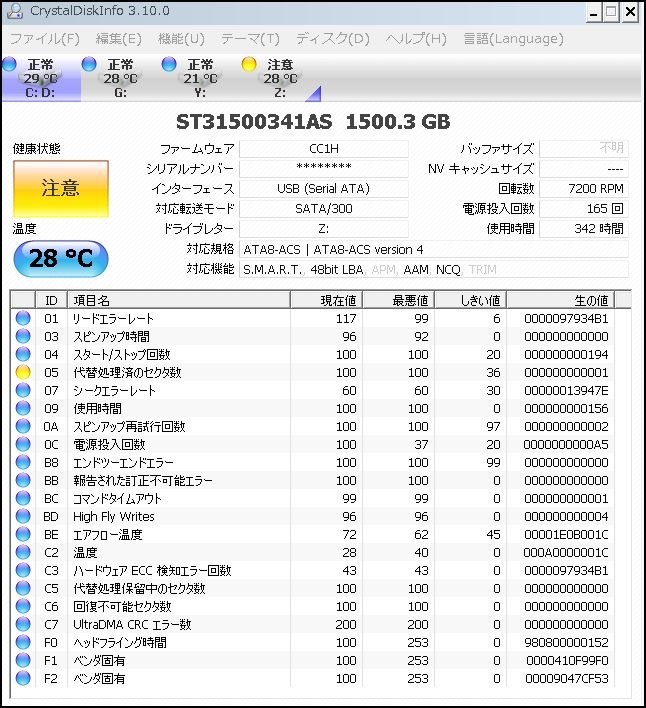
Task: Click status icon of row 0A スピンアップ再試行回数
Action: coord(23,426)
